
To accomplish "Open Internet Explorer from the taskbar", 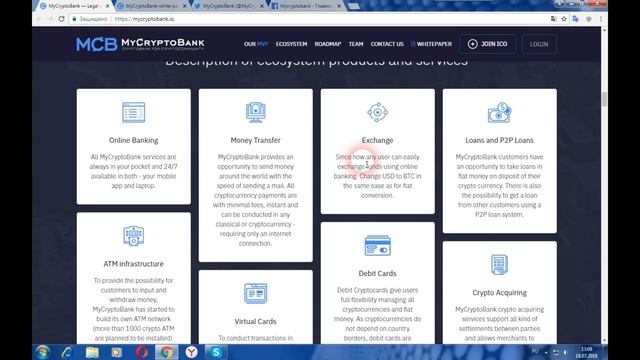I will [x=67, y=352].
